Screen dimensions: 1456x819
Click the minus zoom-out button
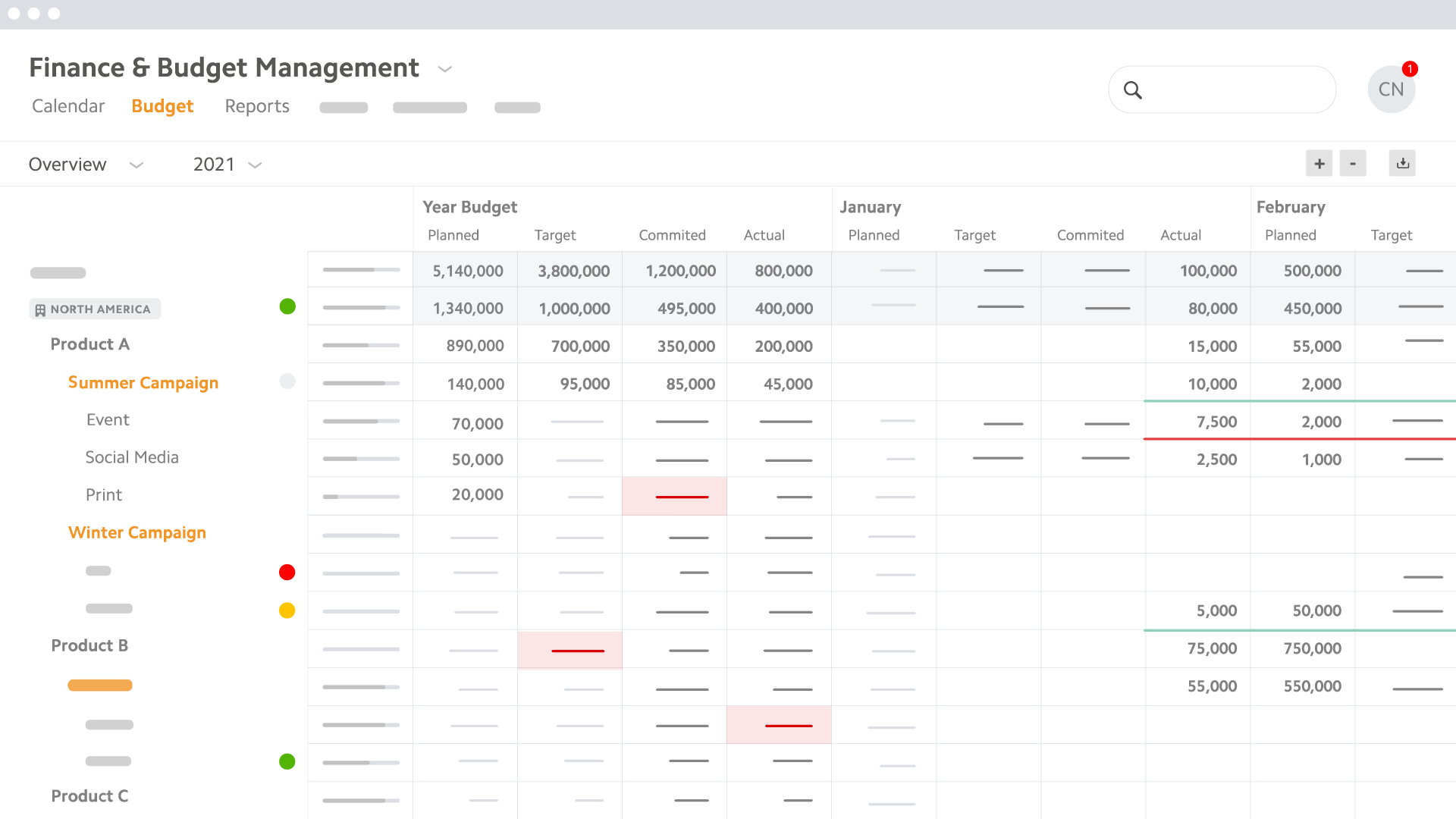(1352, 163)
